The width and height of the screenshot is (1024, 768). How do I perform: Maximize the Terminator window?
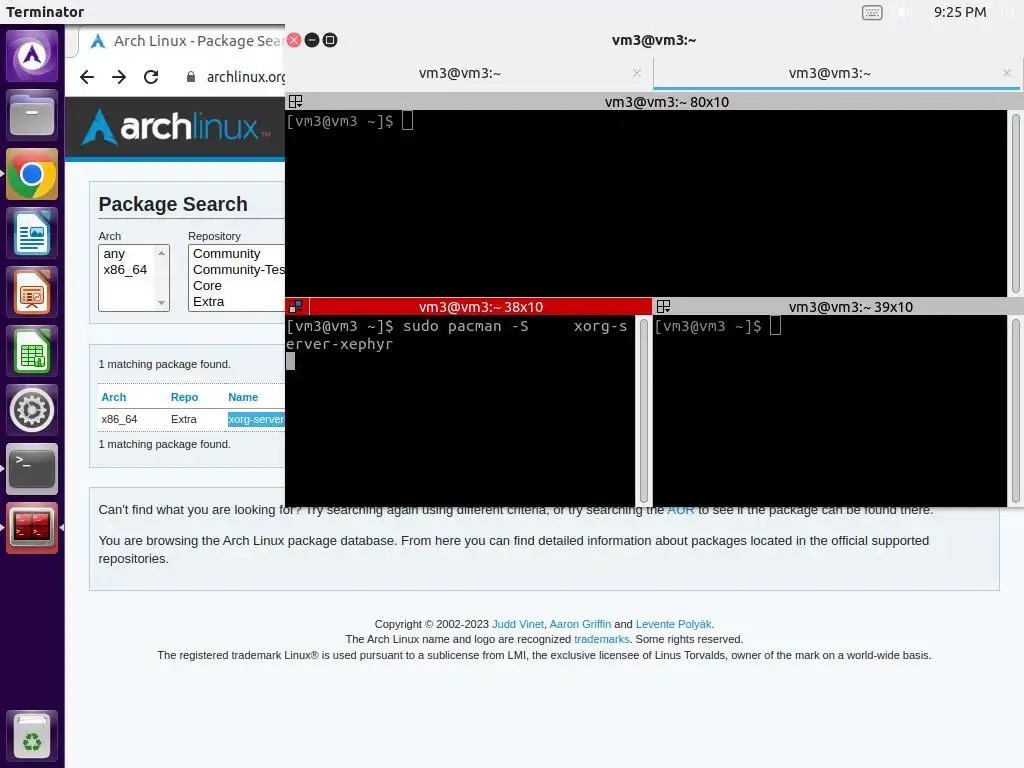point(330,40)
